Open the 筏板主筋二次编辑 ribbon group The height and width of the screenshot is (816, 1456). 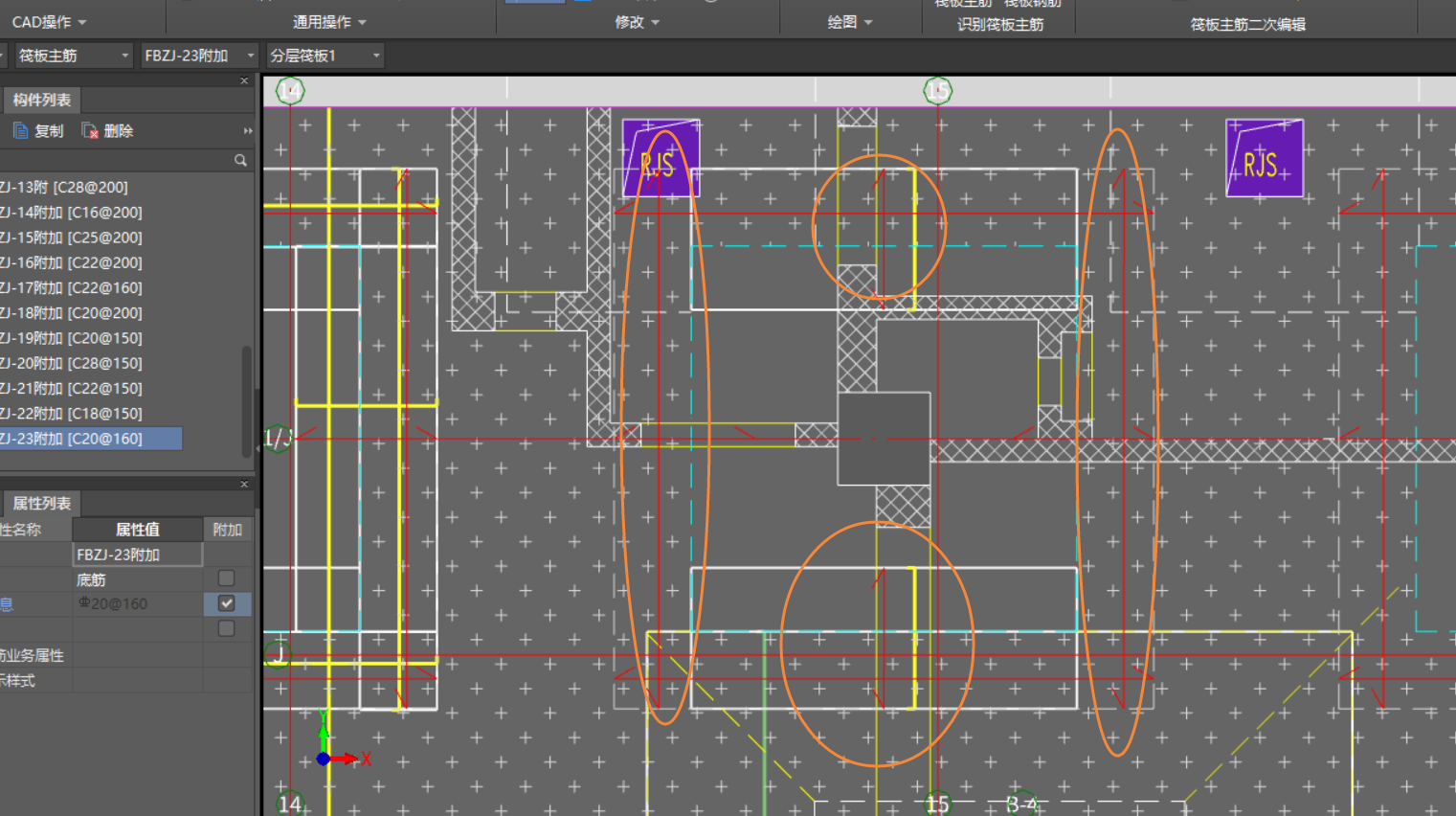point(1247,24)
